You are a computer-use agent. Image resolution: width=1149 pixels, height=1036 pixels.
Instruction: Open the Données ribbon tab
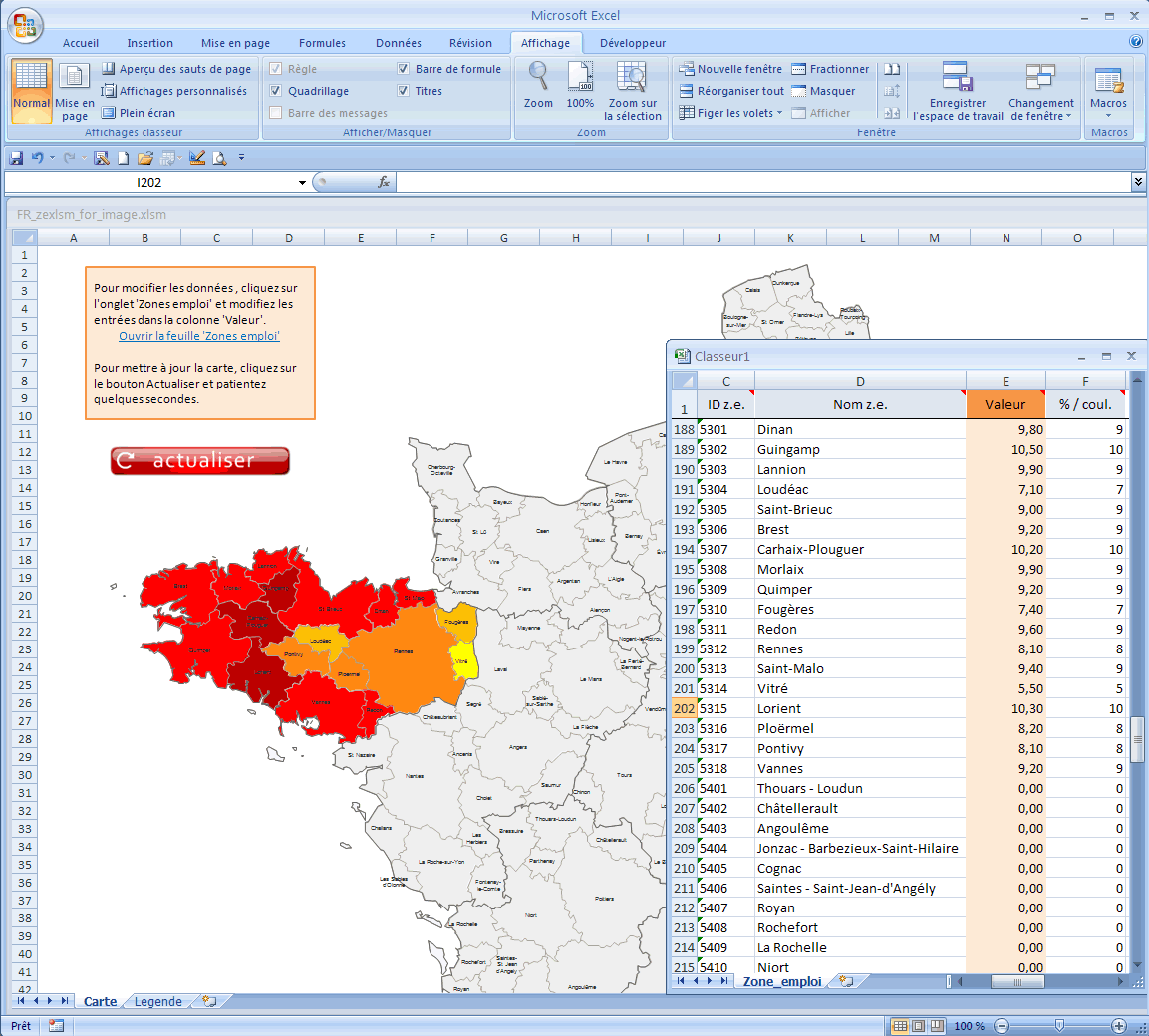point(399,43)
